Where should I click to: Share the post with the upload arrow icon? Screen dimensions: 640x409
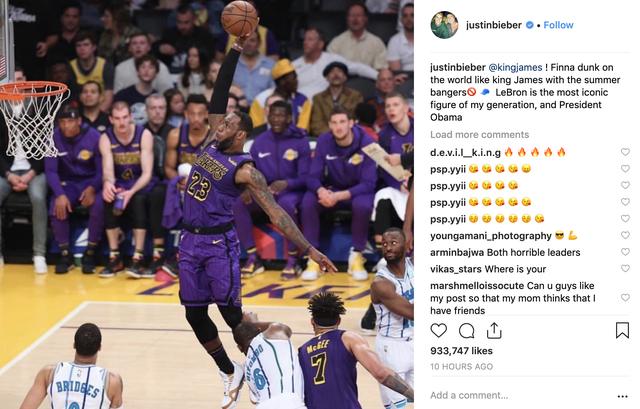click(x=494, y=330)
